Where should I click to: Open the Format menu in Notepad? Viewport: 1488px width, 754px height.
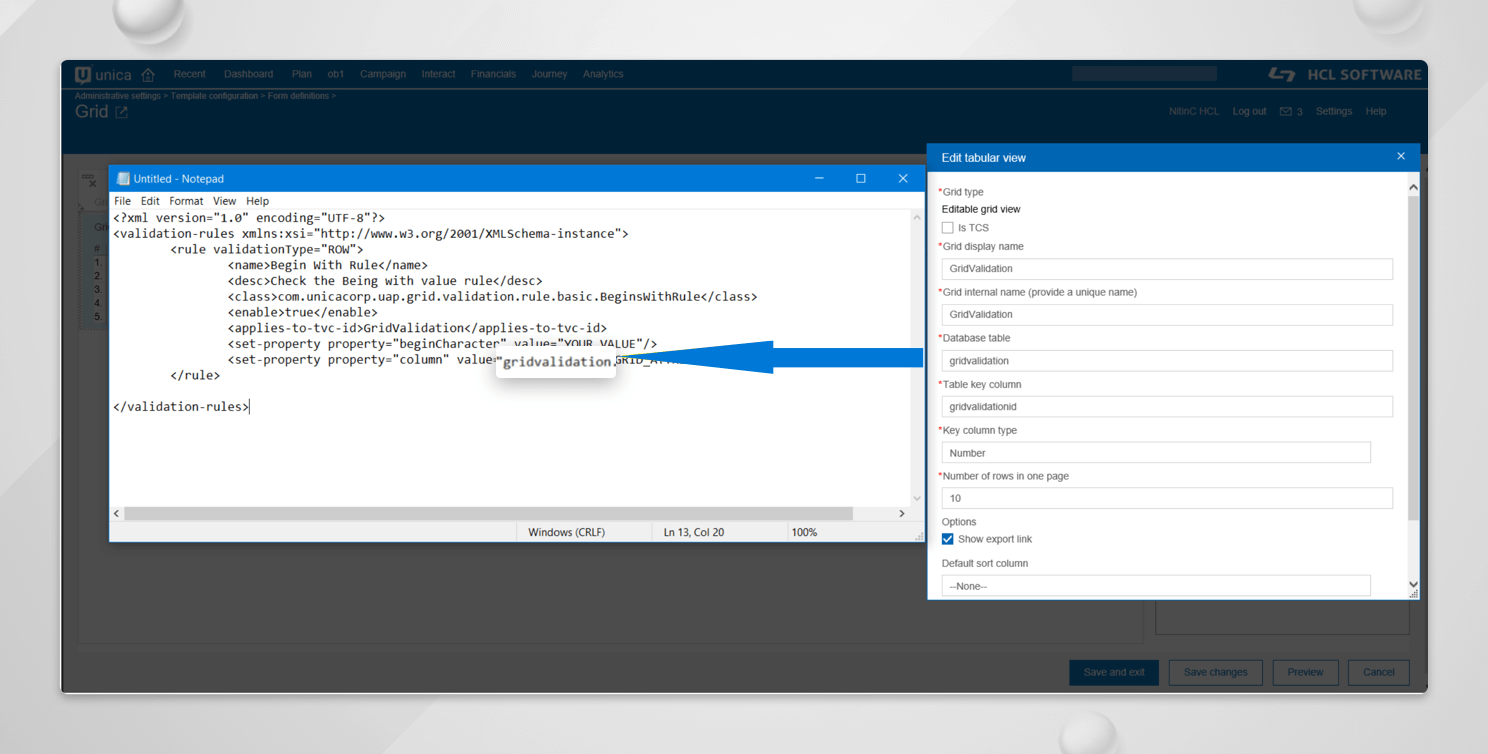pos(186,200)
